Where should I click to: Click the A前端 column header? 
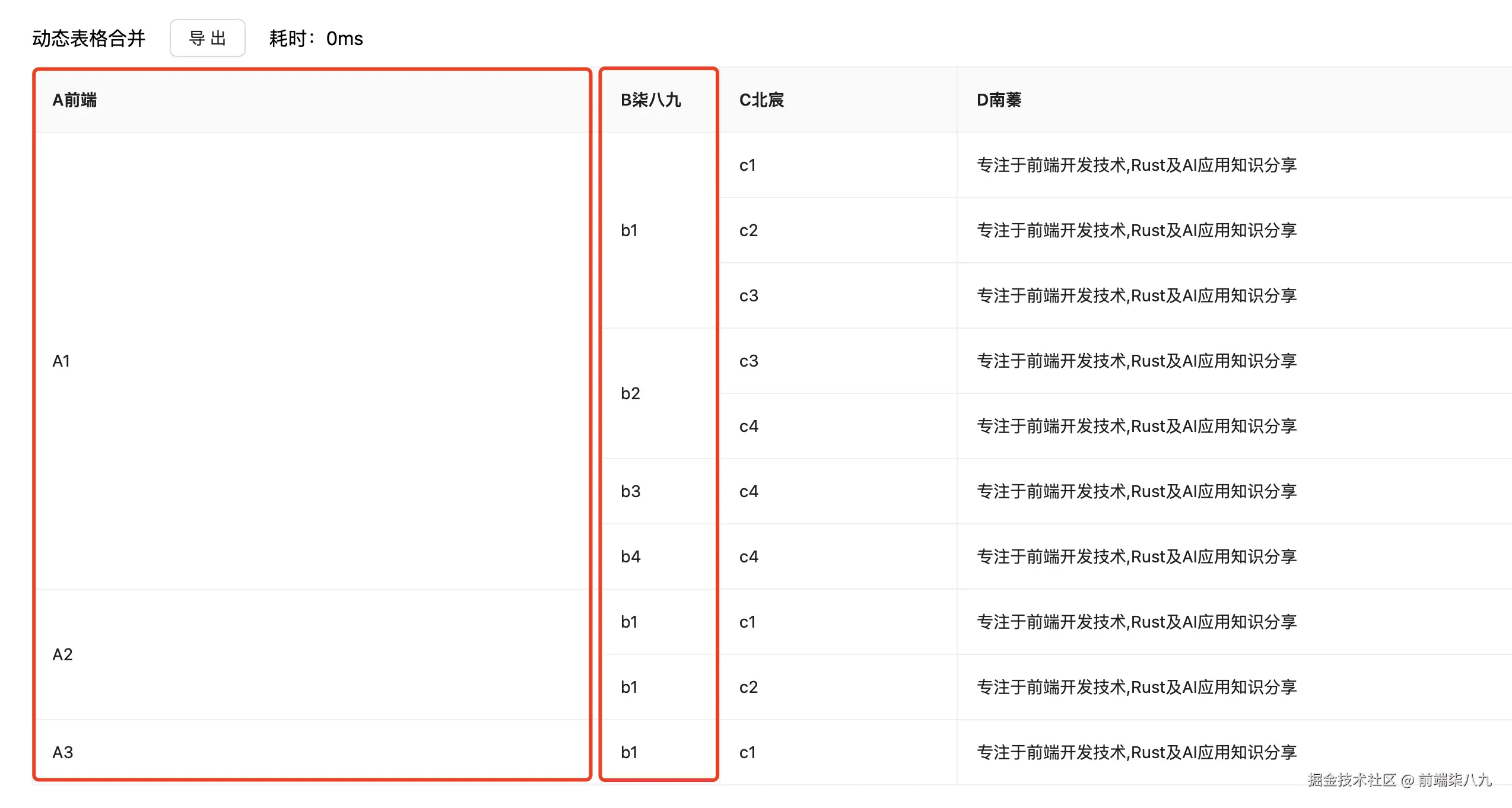(x=75, y=100)
